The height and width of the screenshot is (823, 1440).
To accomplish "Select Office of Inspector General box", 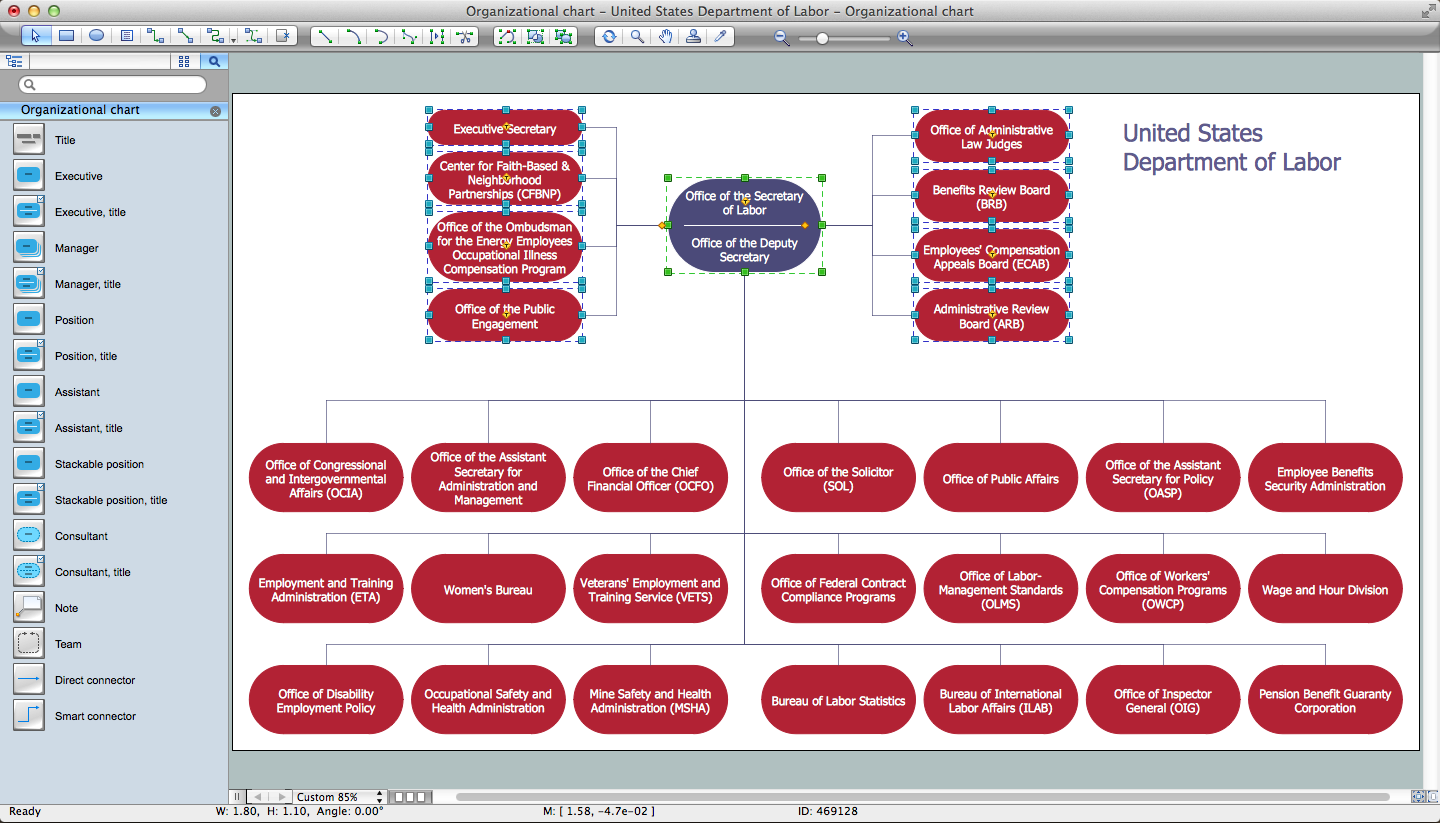I will pos(1163,700).
